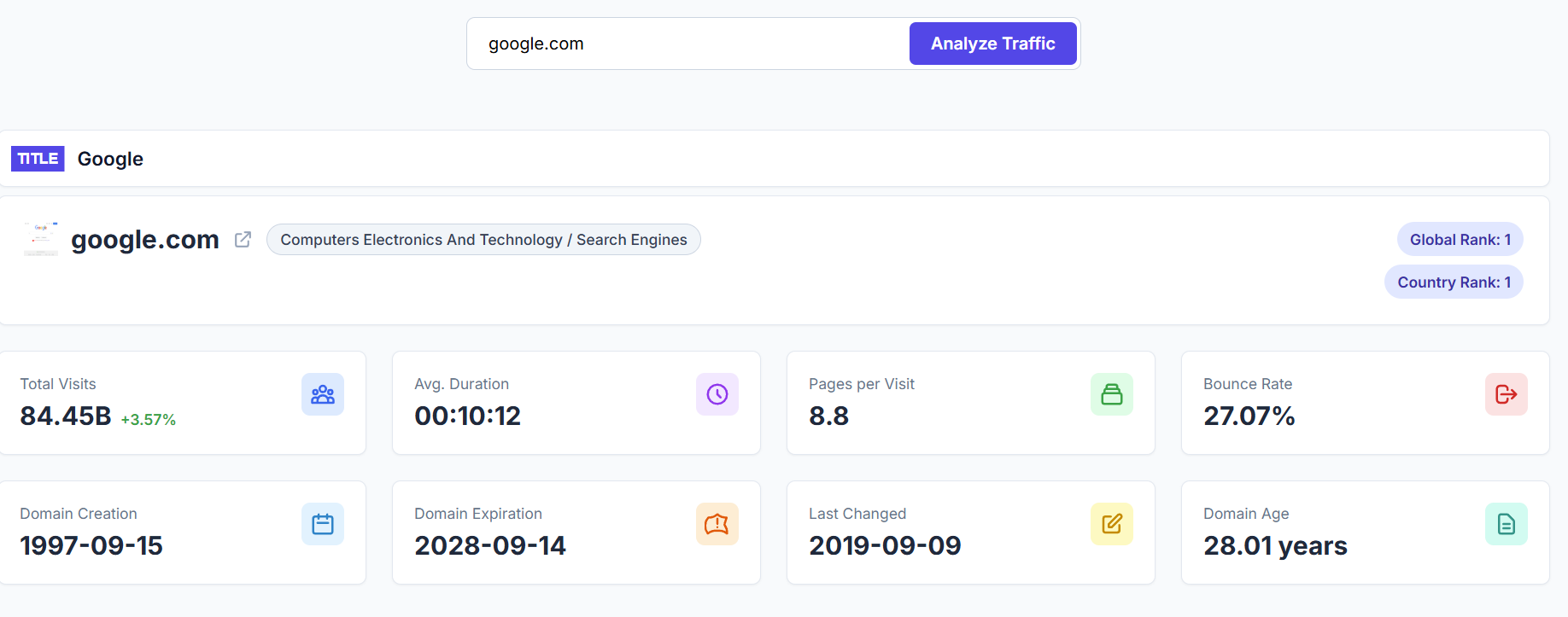Click the Country Rank: 1 badge

point(1454,282)
